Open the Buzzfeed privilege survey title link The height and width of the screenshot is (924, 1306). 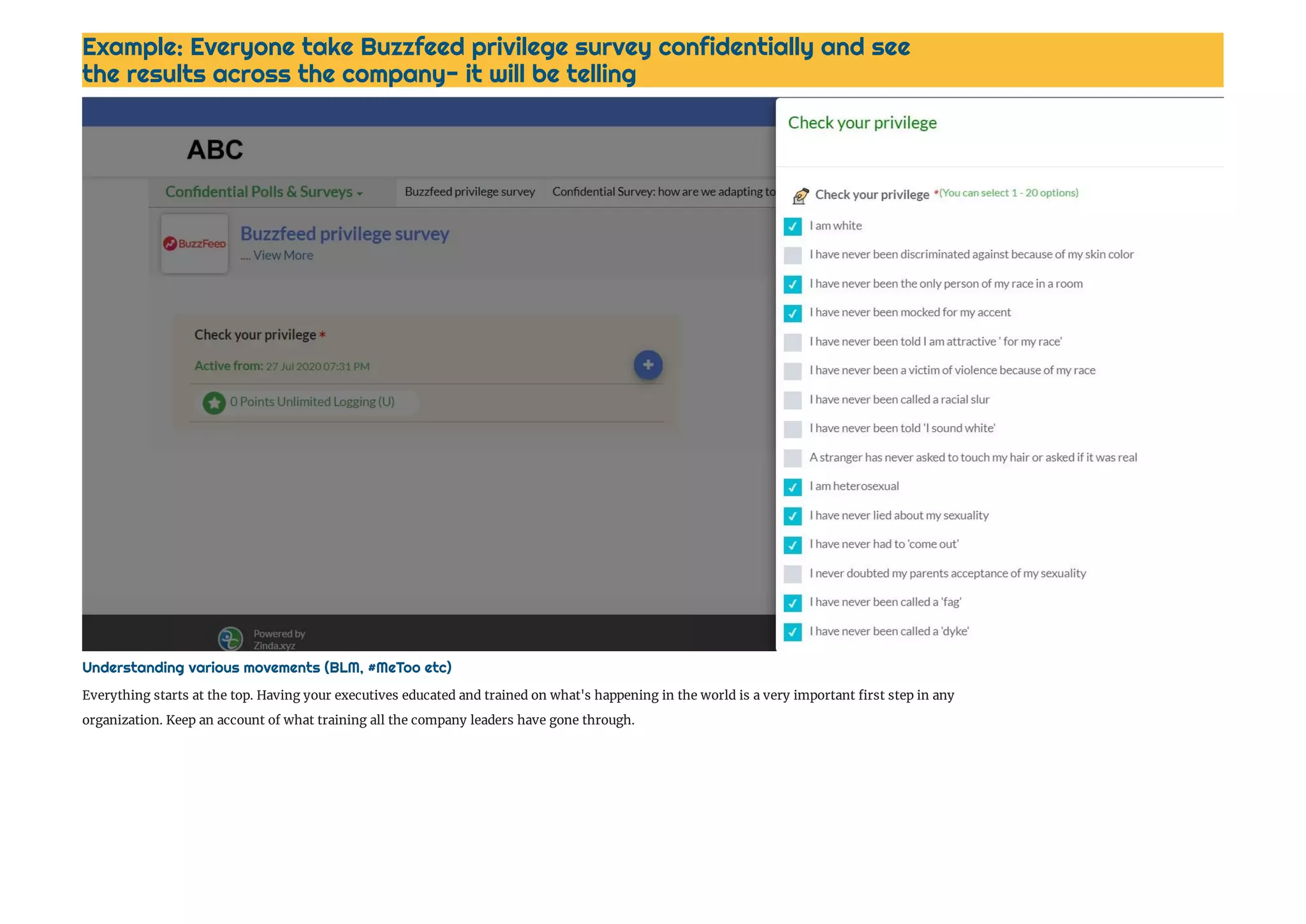point(344,234)
